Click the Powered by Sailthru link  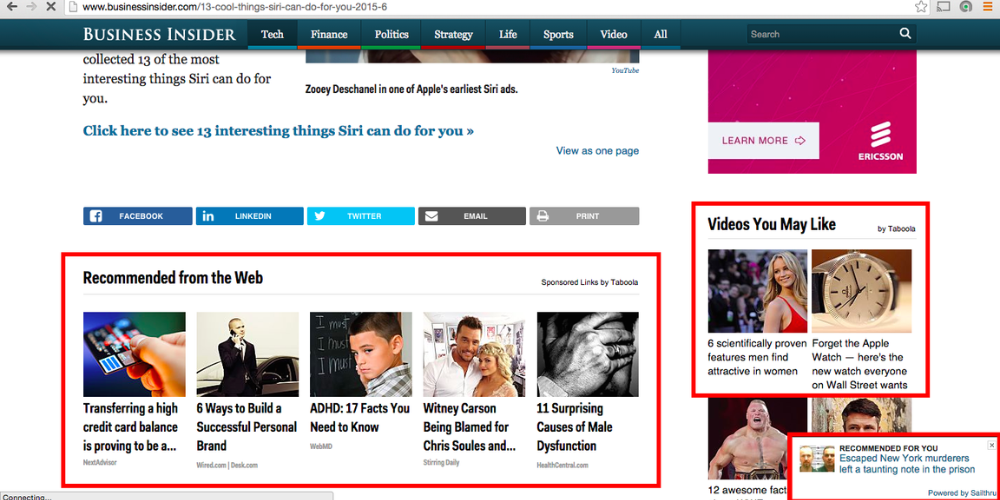[961, 492]
